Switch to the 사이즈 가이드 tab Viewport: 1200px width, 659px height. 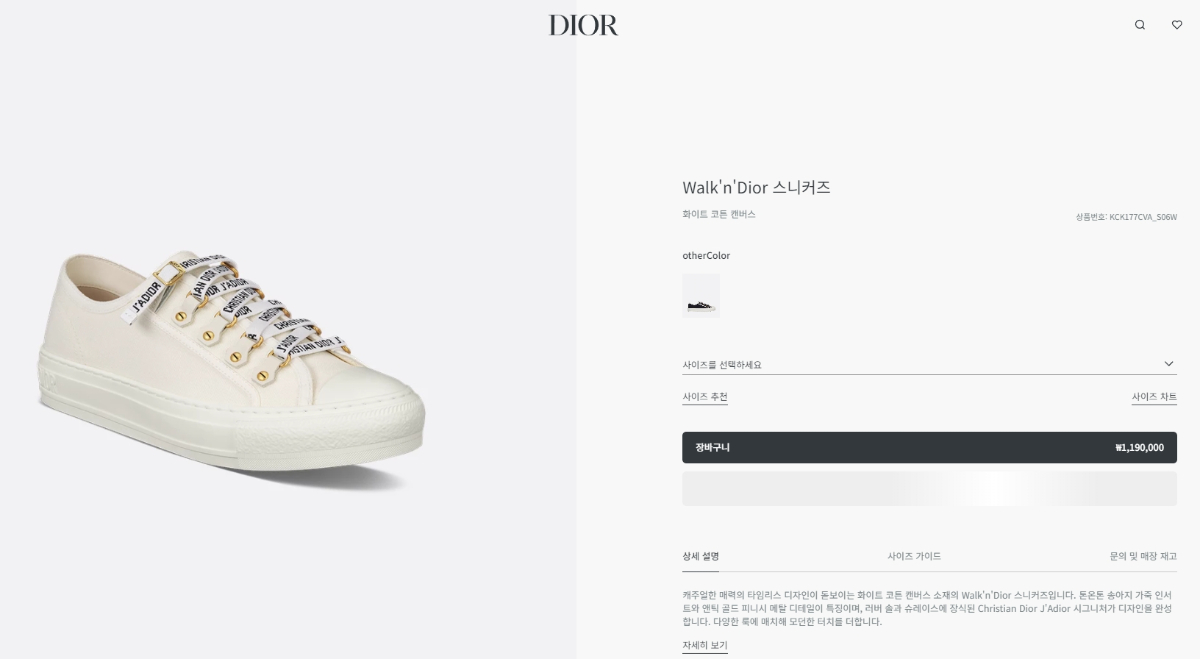914,556
